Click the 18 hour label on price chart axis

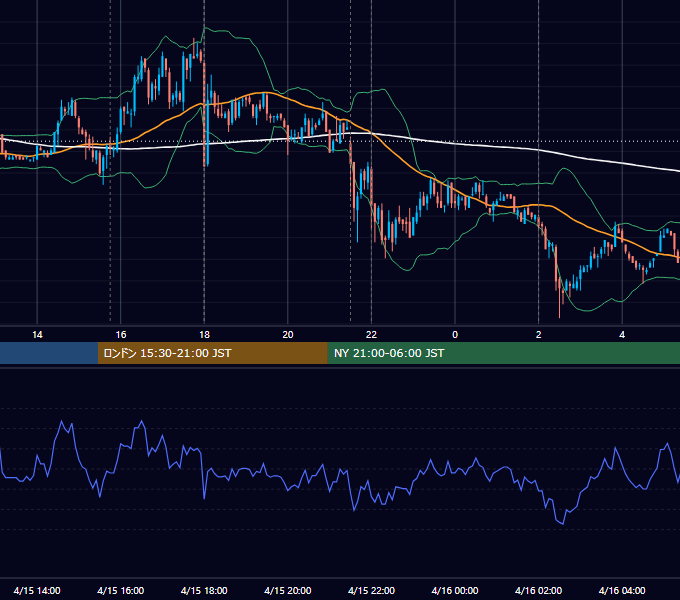pyautogui.click(x=204, y=335)
